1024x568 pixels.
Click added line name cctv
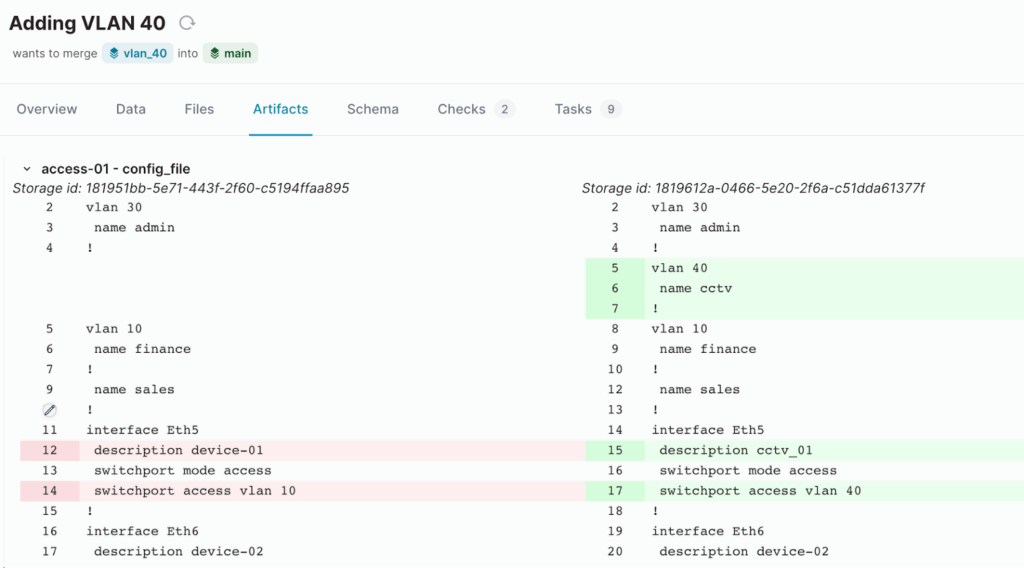click(696, 289)
